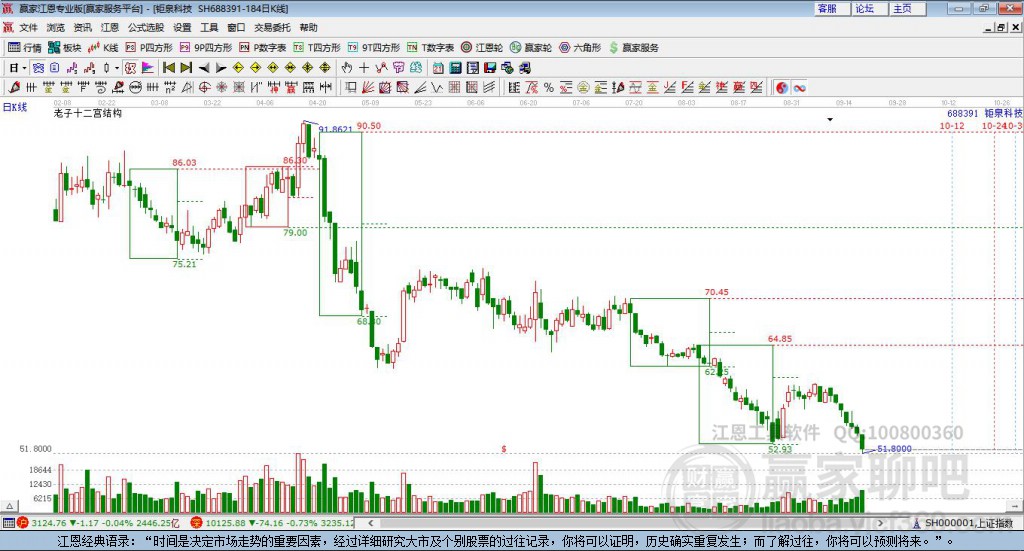The image size is (1024, 551).
Task: Click the horizontal scrollbar right arrow
Action: (x=880, y=523)
